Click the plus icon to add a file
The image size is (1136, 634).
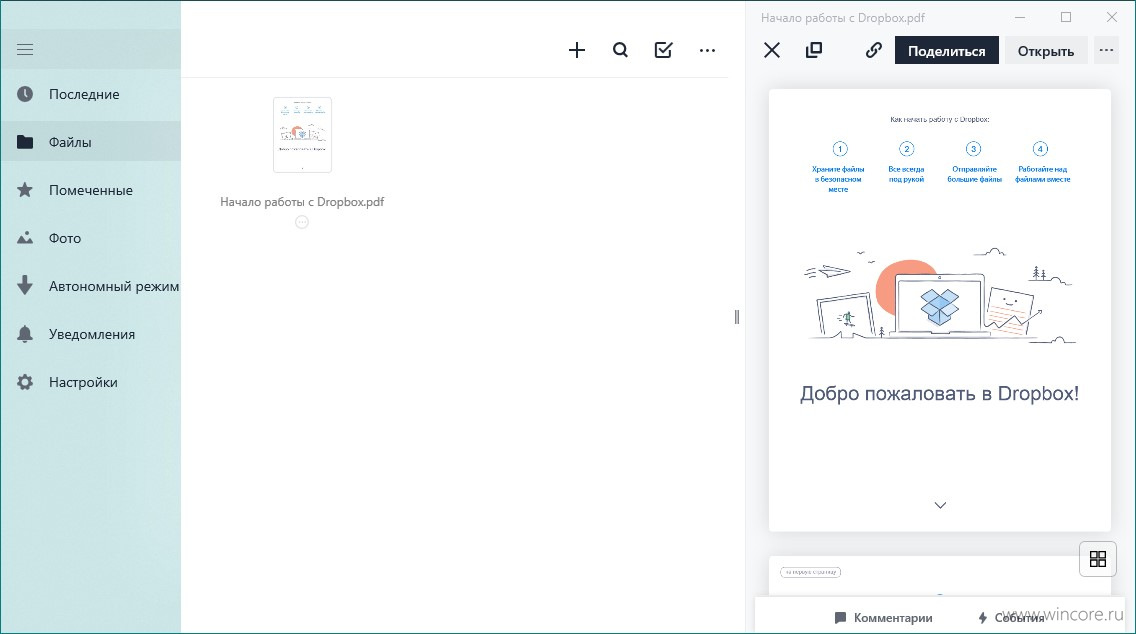tap(577, 50)
